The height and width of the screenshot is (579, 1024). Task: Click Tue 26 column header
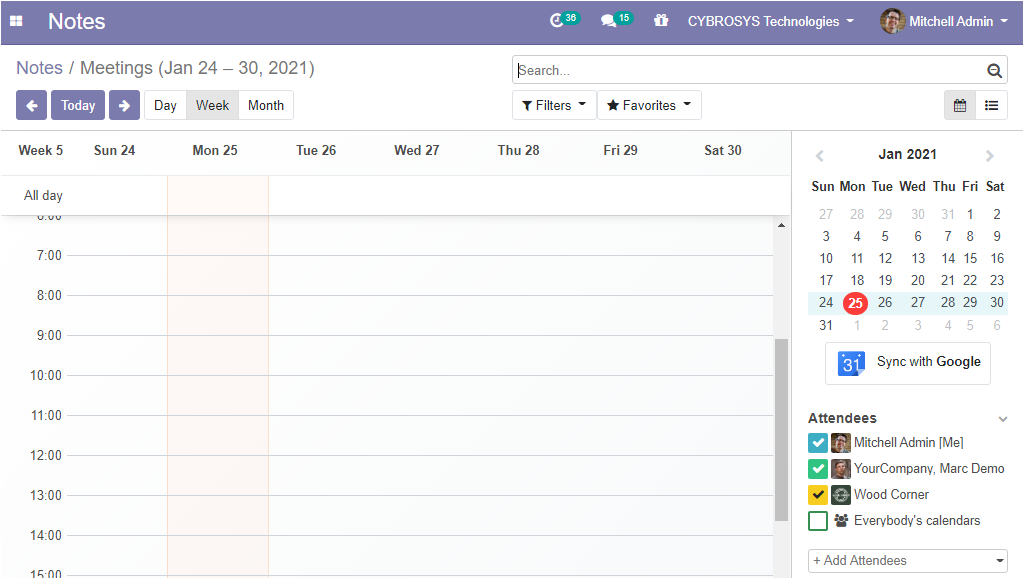316,151
